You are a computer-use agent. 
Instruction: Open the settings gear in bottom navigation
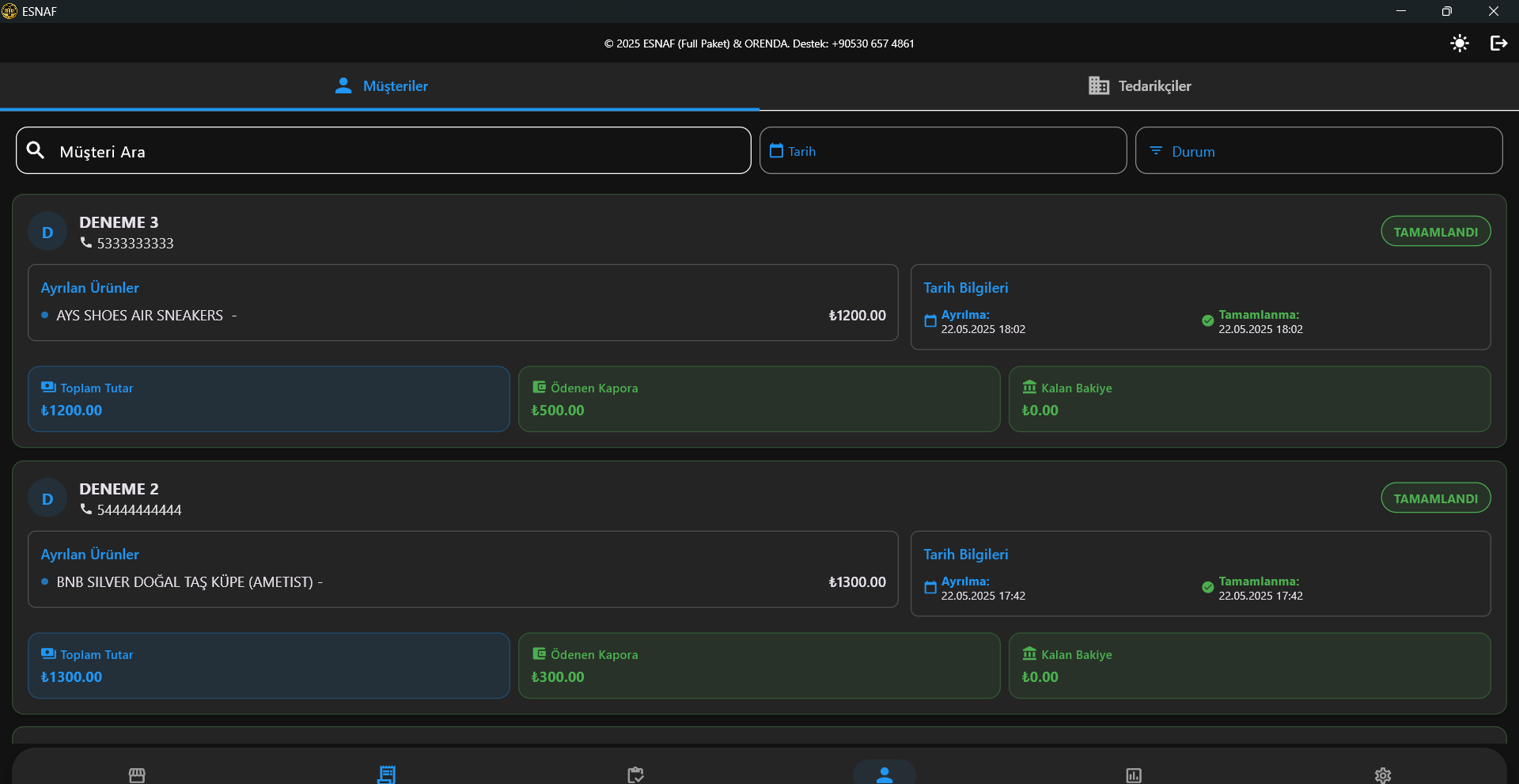[1383, 775]
